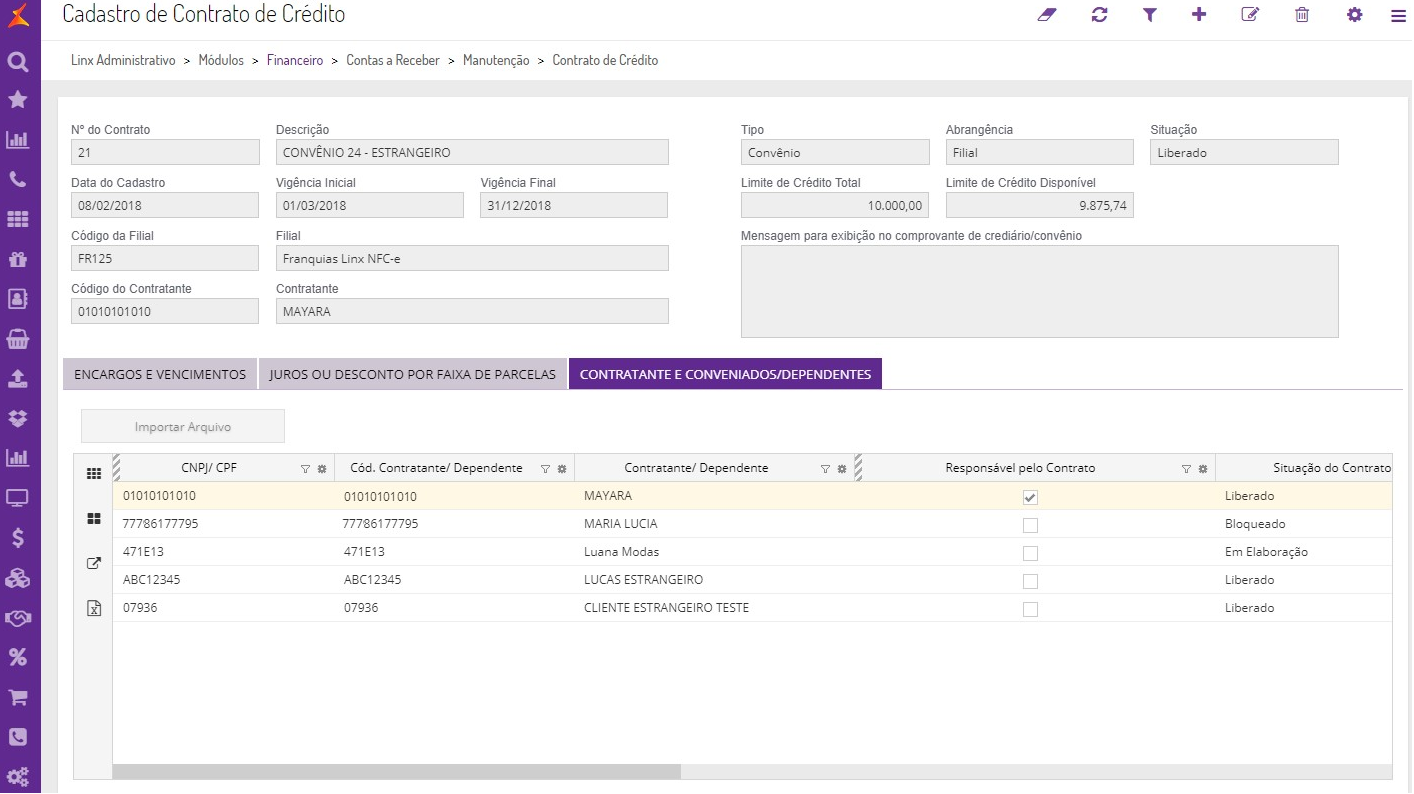Open Juros ou Desconto por Faixa tab
Image resolution: width=1414 pixels, height=794 pixels.
[412, 374]
